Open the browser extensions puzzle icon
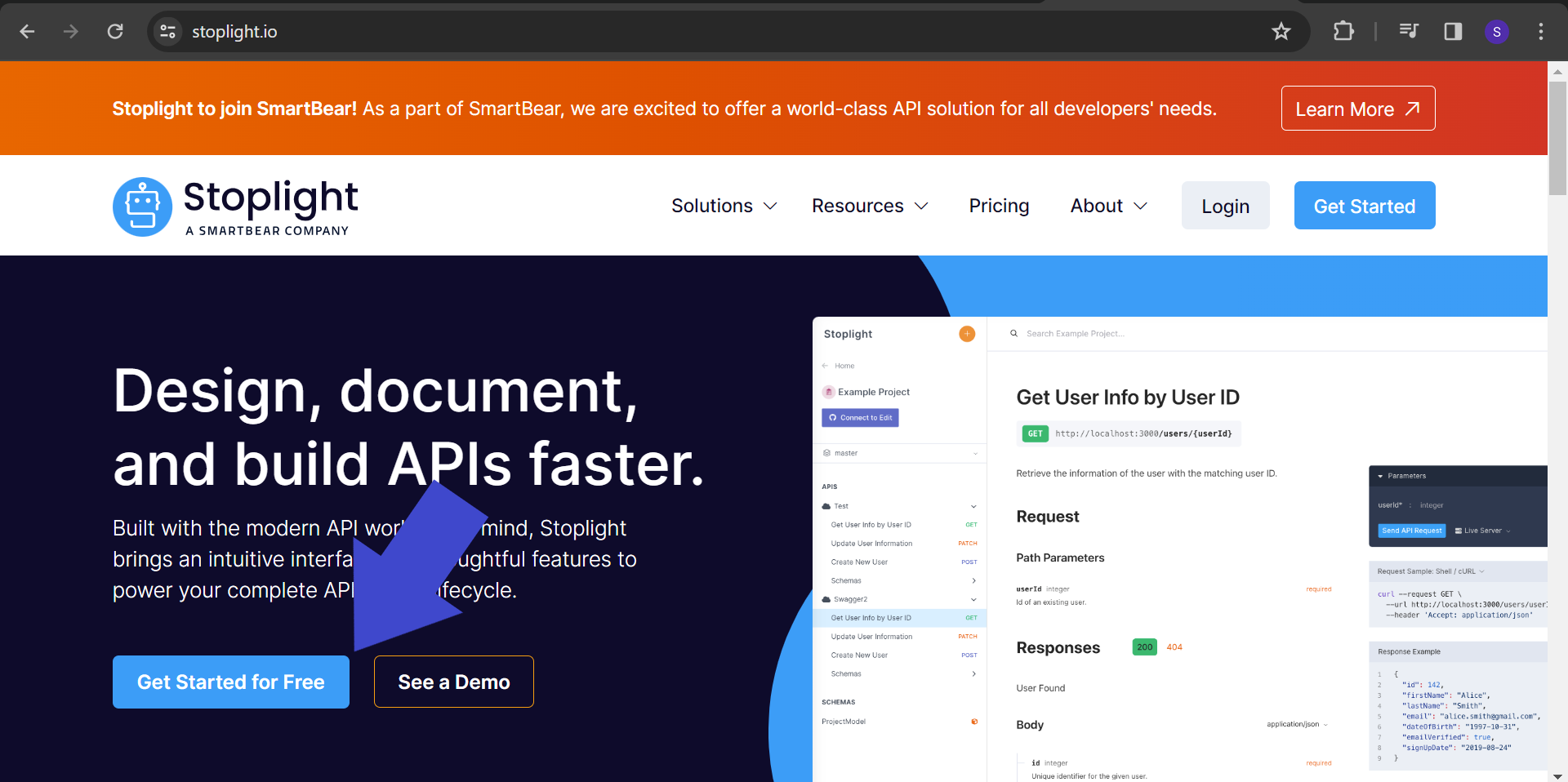This screenshot has height=782, width=1568. tap(1343, 31)
